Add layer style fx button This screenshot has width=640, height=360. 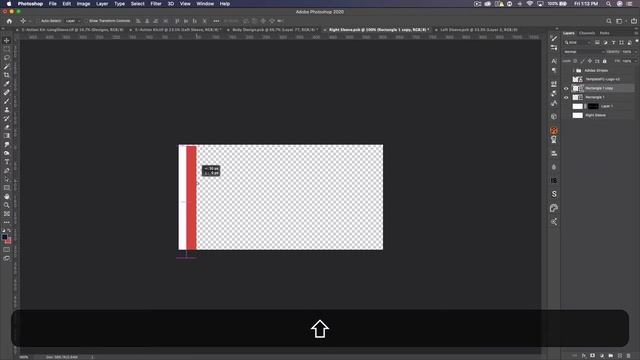(584, 356)
